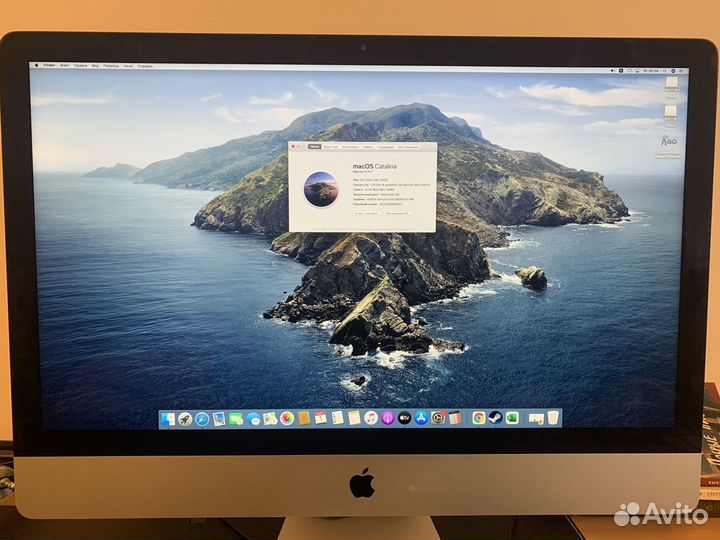Screen dimensions: 720x540
Task: Open the Вид menu
Action: click(x=95, y=66)
